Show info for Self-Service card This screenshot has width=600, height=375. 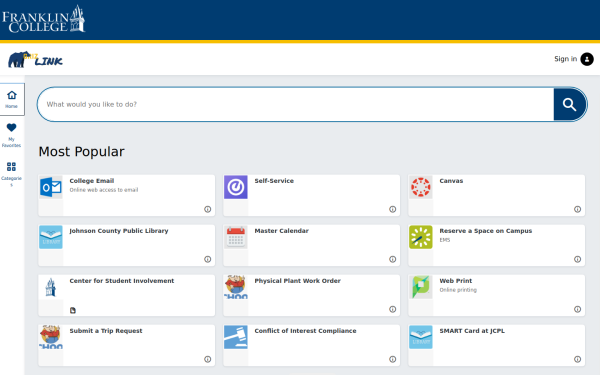click(x=393, y=209)
